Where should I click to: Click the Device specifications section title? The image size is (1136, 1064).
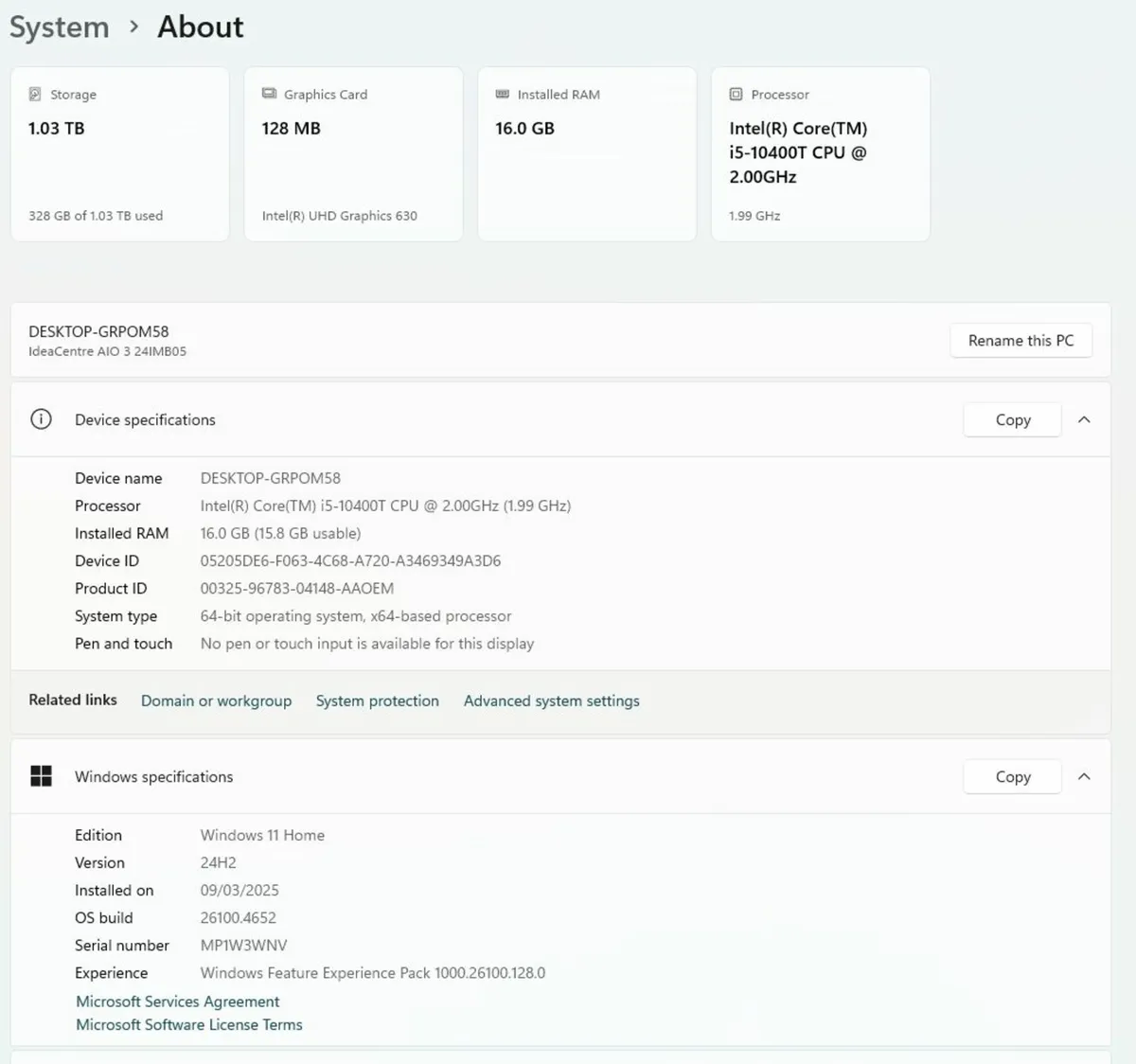145,419
